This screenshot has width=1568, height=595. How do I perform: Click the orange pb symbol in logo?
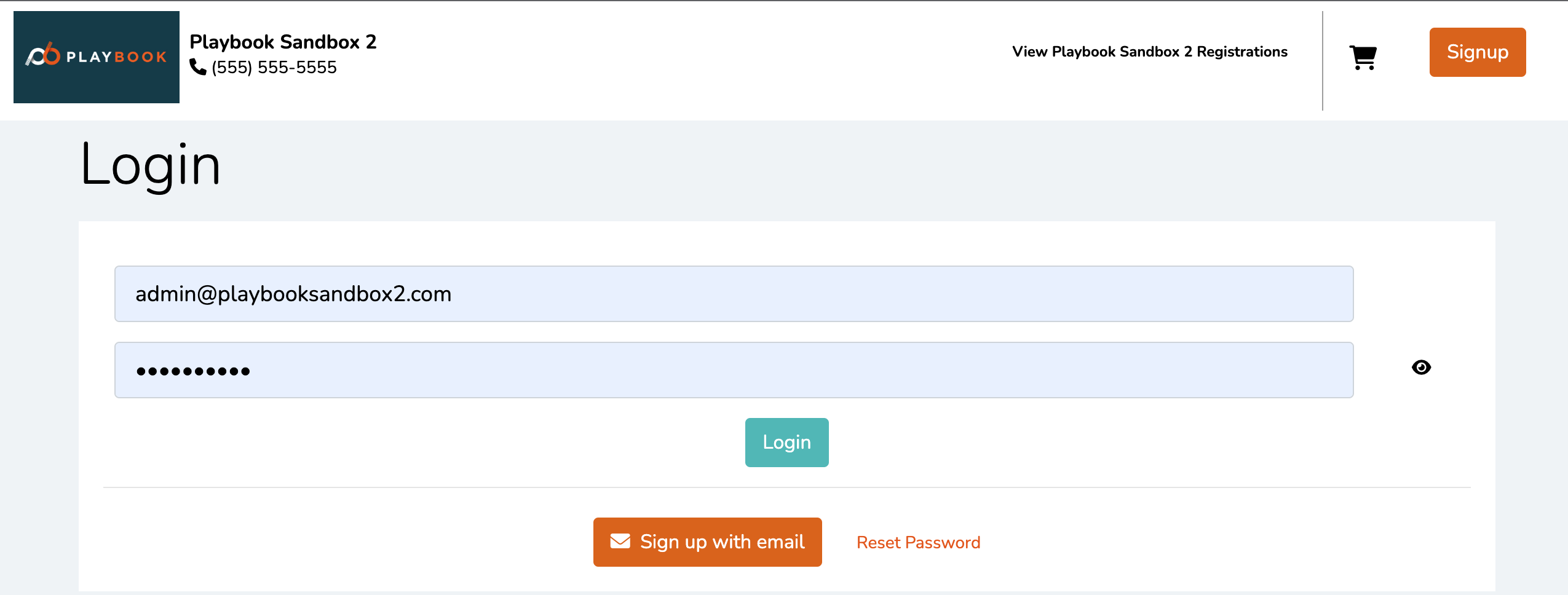[43, 54]
